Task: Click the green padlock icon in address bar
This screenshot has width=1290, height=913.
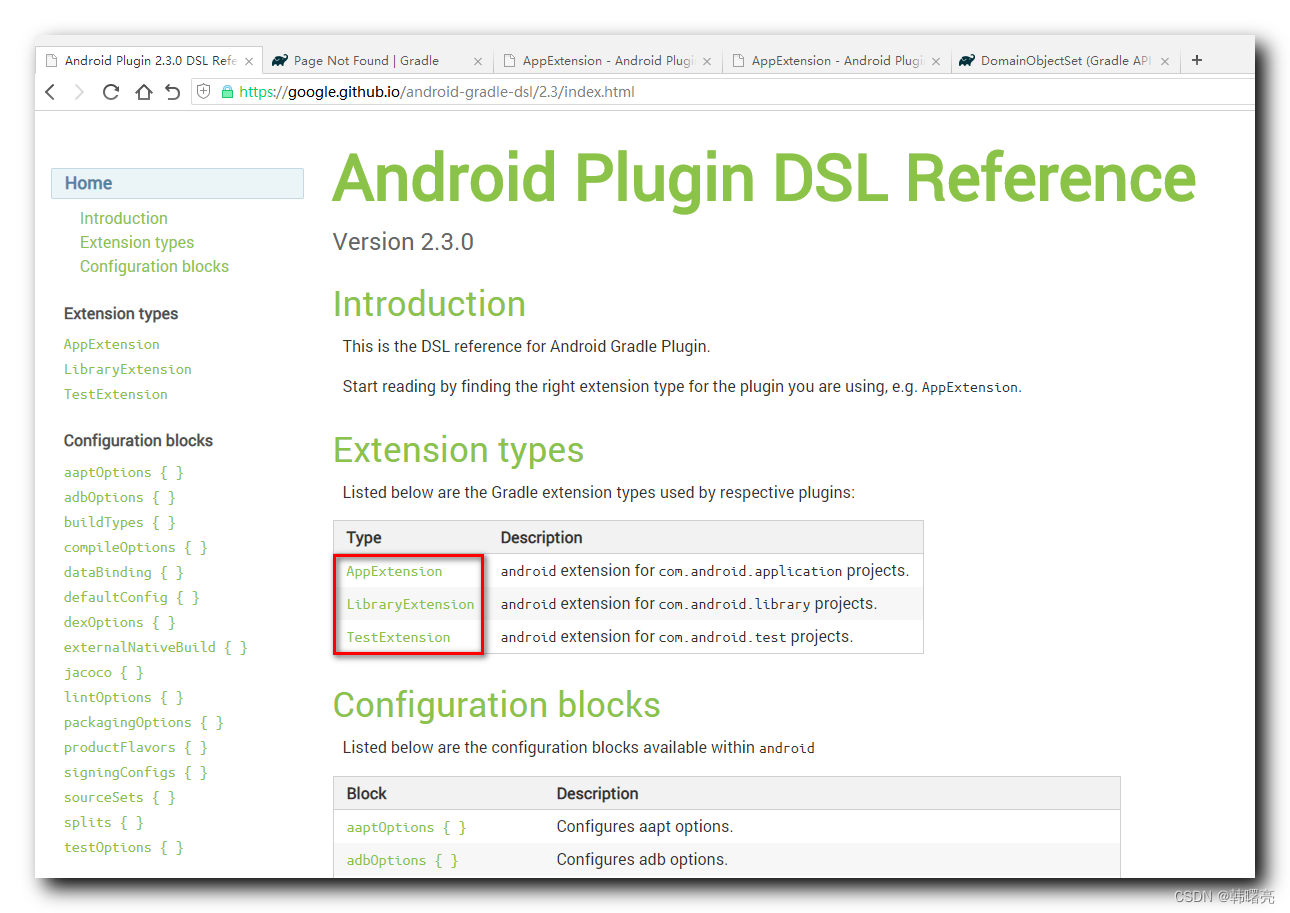Action: (227, 92)
